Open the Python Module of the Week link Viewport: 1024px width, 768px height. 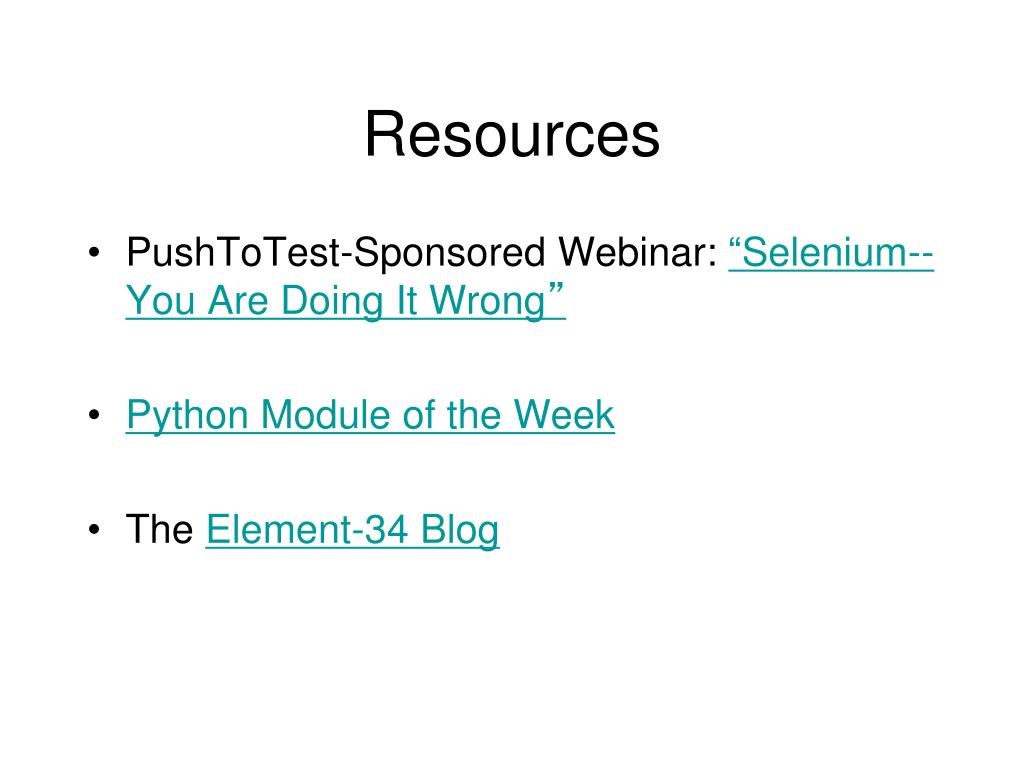(x=370, y=415)
